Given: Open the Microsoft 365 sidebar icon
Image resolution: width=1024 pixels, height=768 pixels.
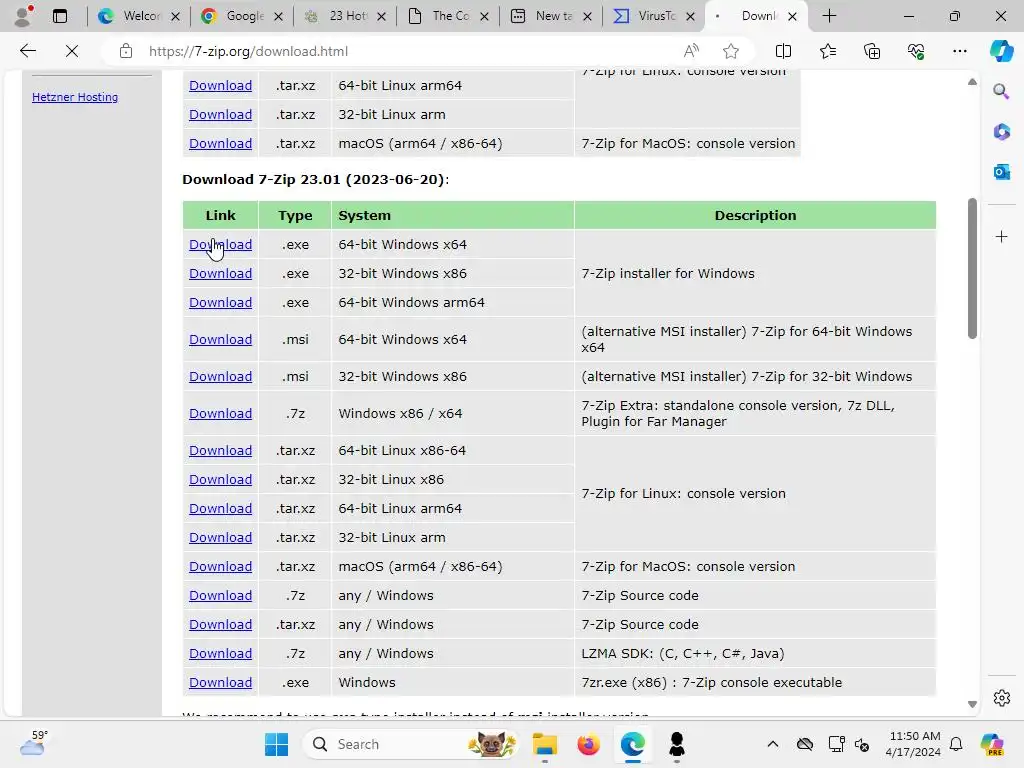Looking at the screenshot, I should tap(1001, 132).
